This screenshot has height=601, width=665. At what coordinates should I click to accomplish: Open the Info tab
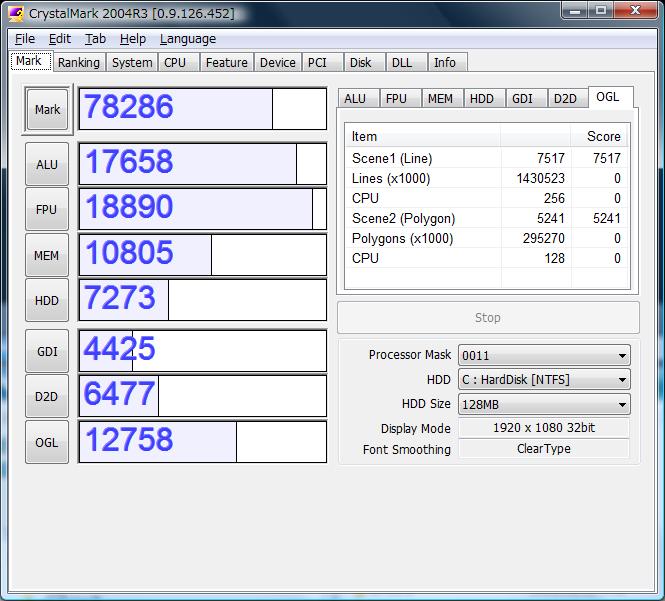coord(444,62)
